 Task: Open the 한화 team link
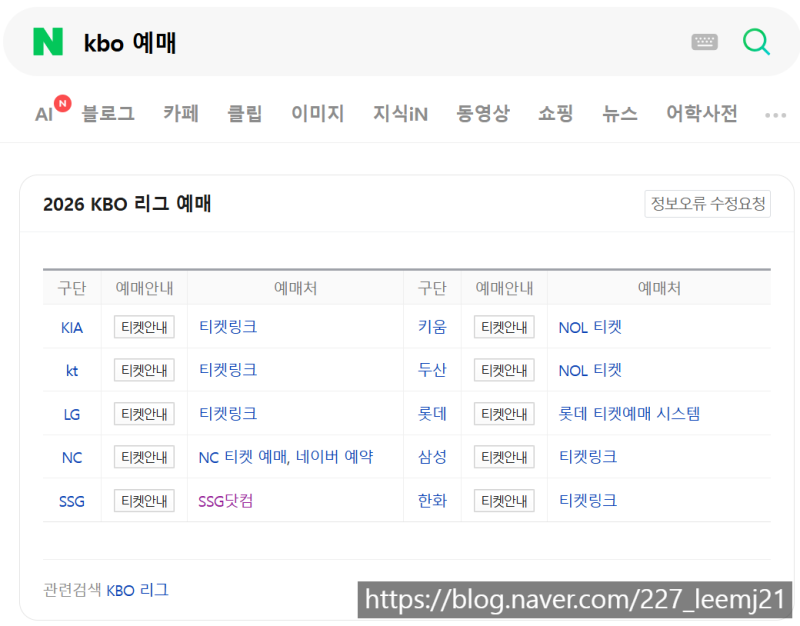(x=432, y=500)
